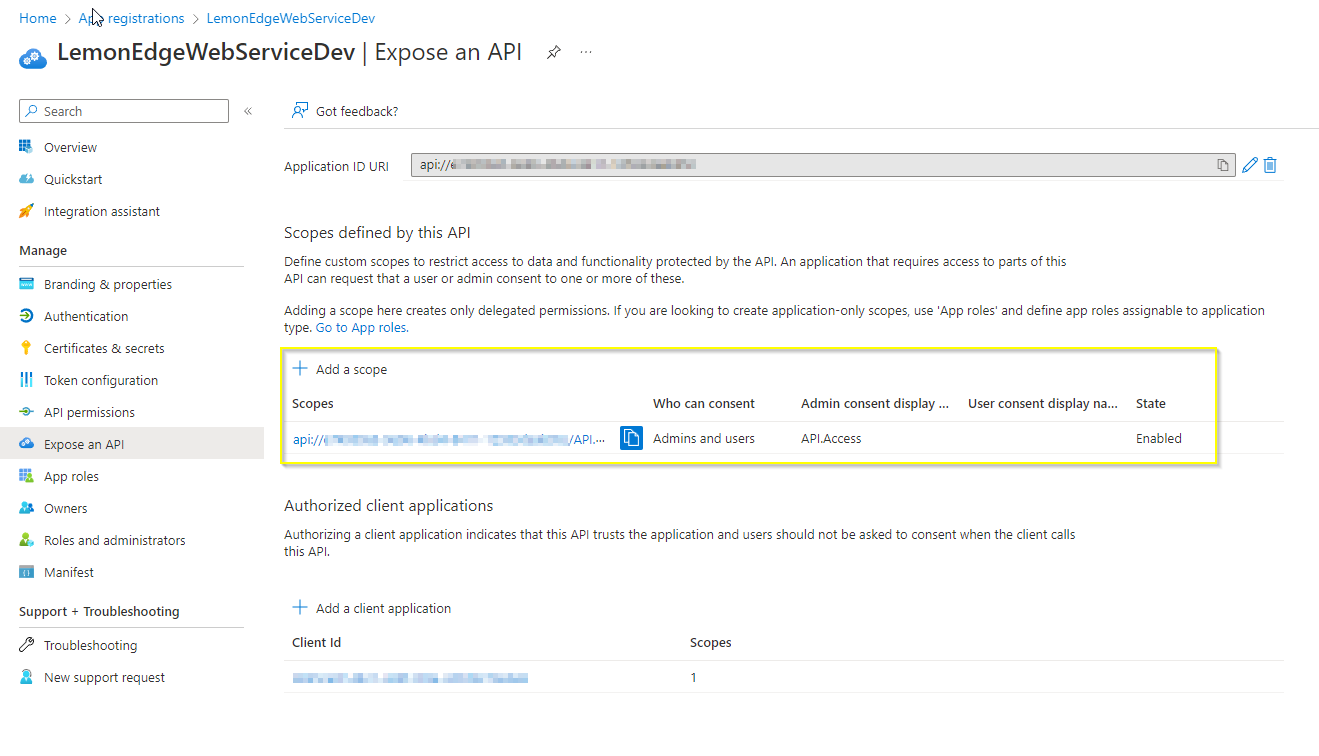
Task: Pin the Expose an API page
Action: pos(553,52)
